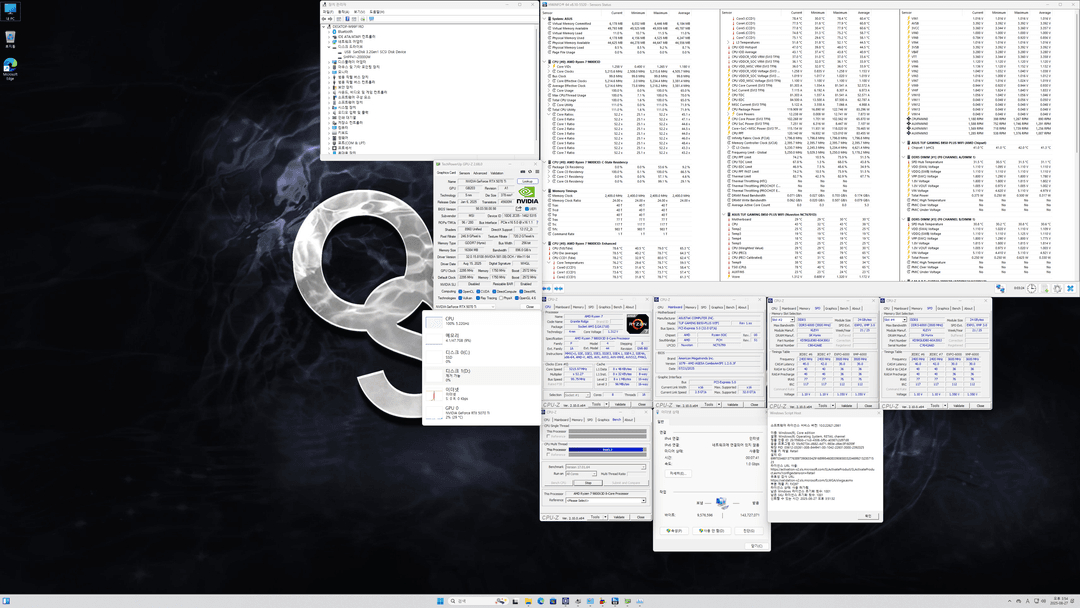
Task: Open the Windows Start button on the taskbar
Action: click(x=440, y=601)
